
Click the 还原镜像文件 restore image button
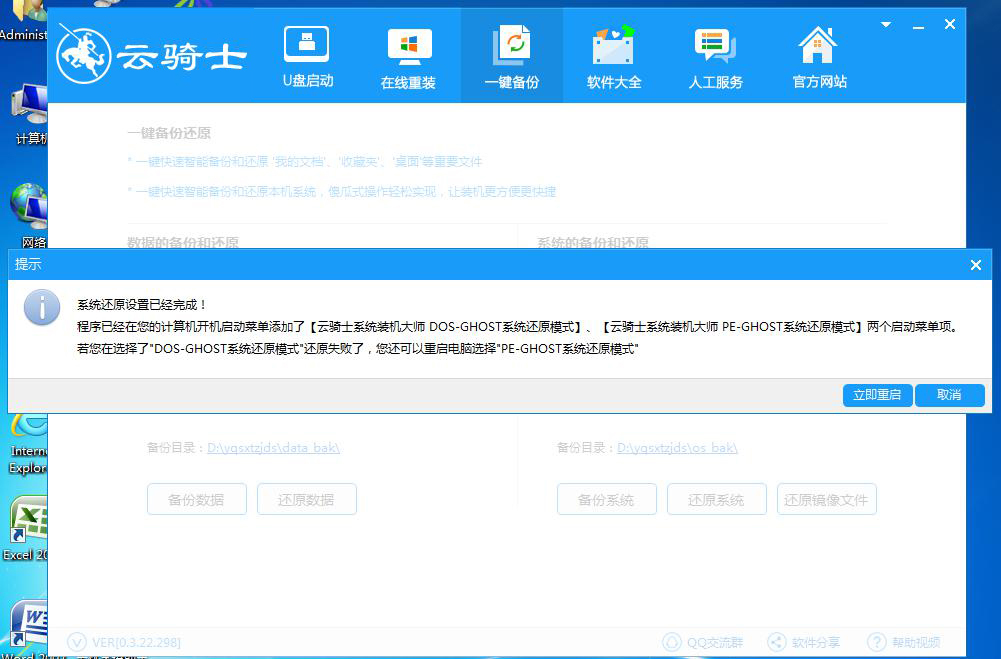826,499
